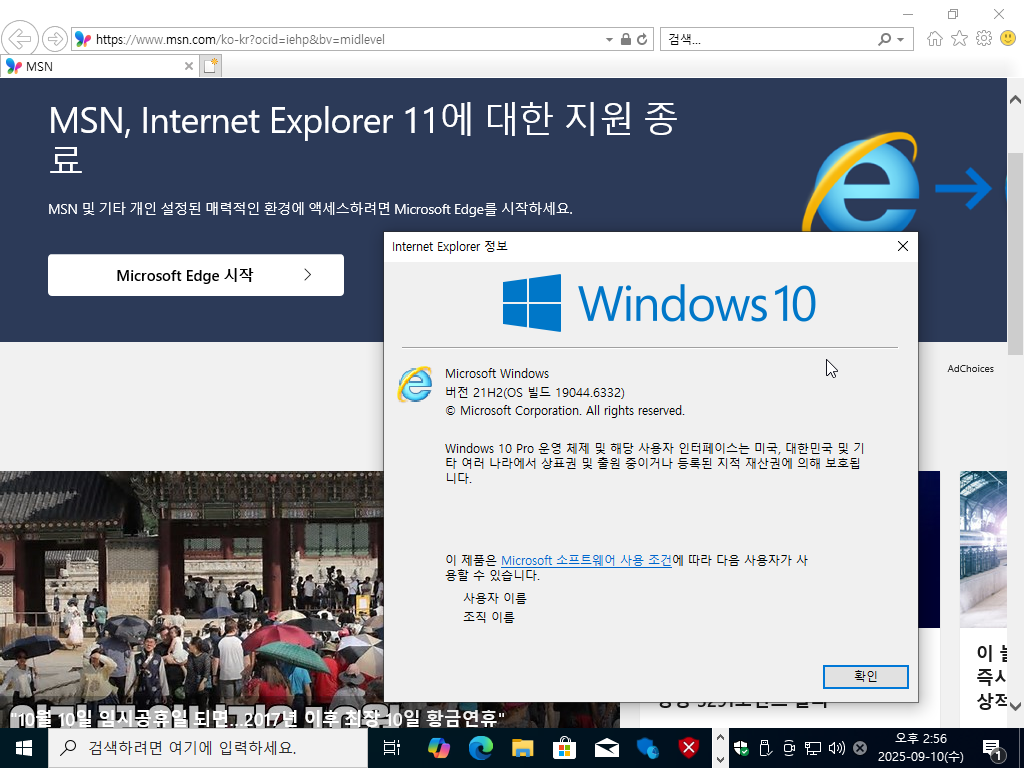Click the Microsoft Edge 시작 button

196,275
